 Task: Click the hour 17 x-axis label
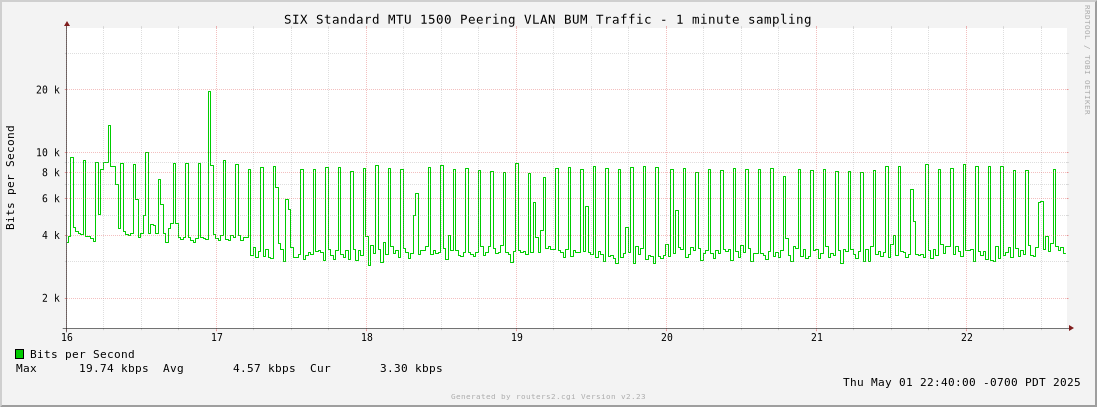pos(216,338)
